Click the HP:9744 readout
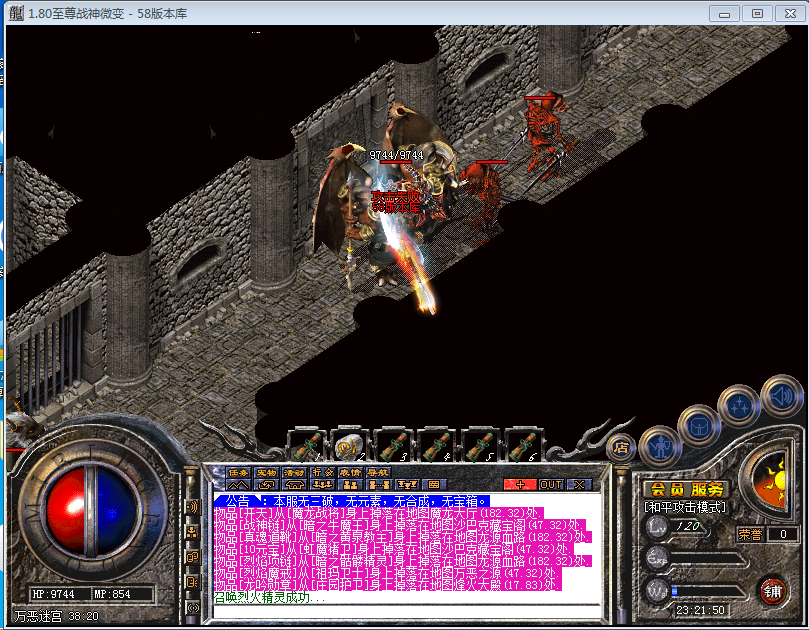Screen dimensions: 809x630 click(54, 594)
